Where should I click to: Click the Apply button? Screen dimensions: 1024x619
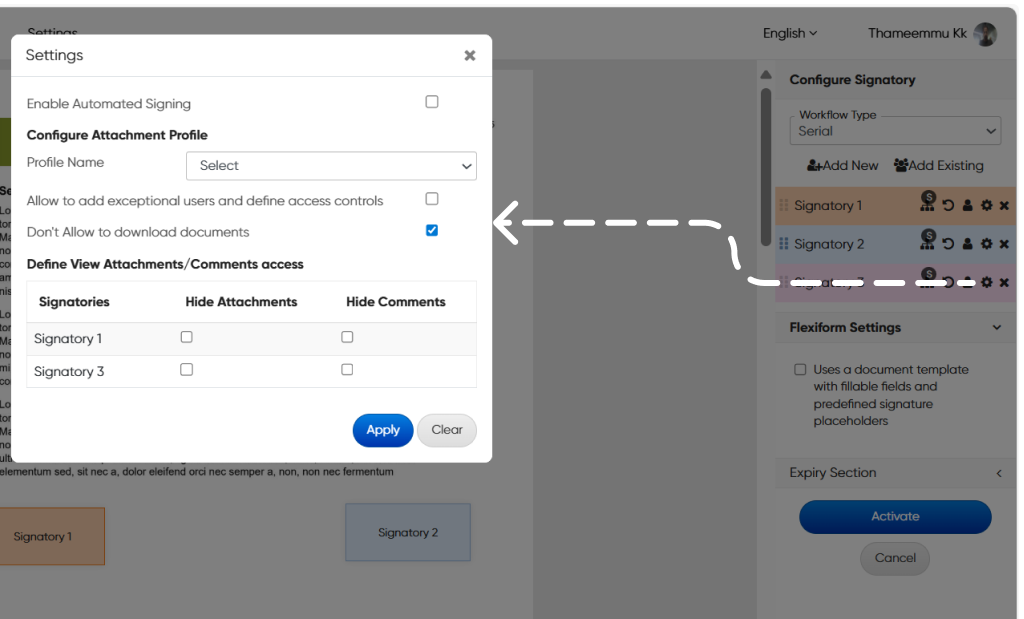[x=383, y=430]
